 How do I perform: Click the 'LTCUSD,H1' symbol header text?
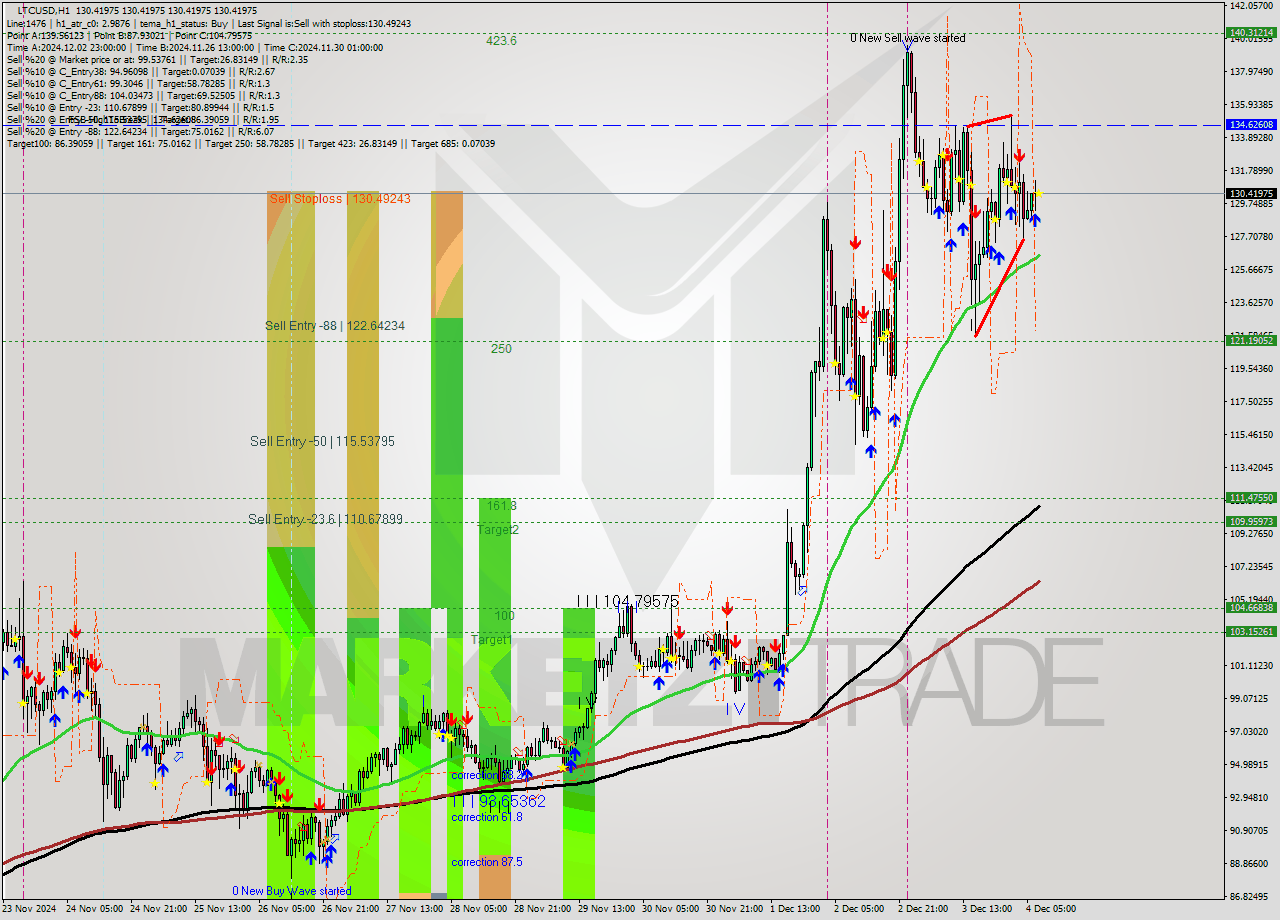click(x=42, y=10)
